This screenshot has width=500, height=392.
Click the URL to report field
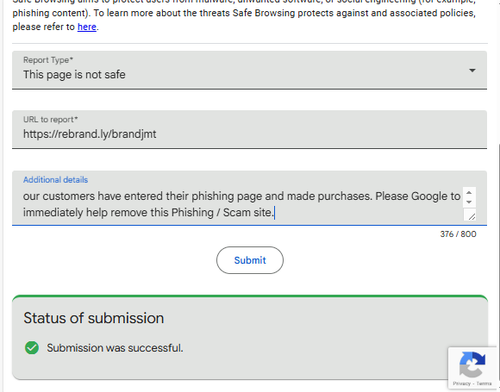tap(249, 129)
